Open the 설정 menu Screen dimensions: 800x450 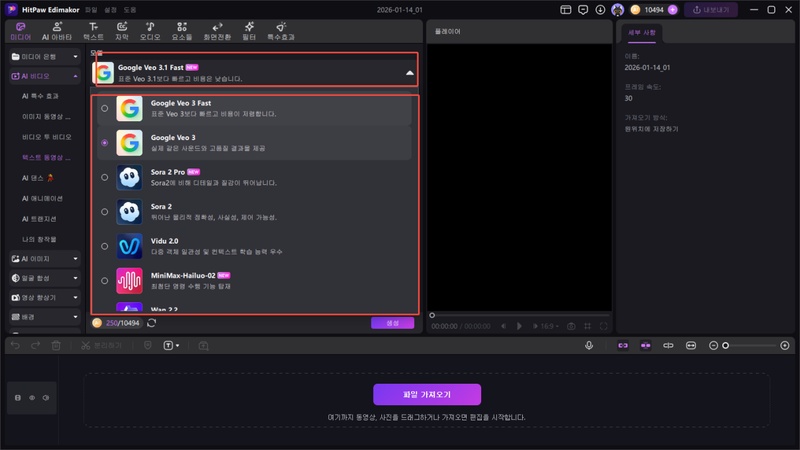click(x=110, y=10)
